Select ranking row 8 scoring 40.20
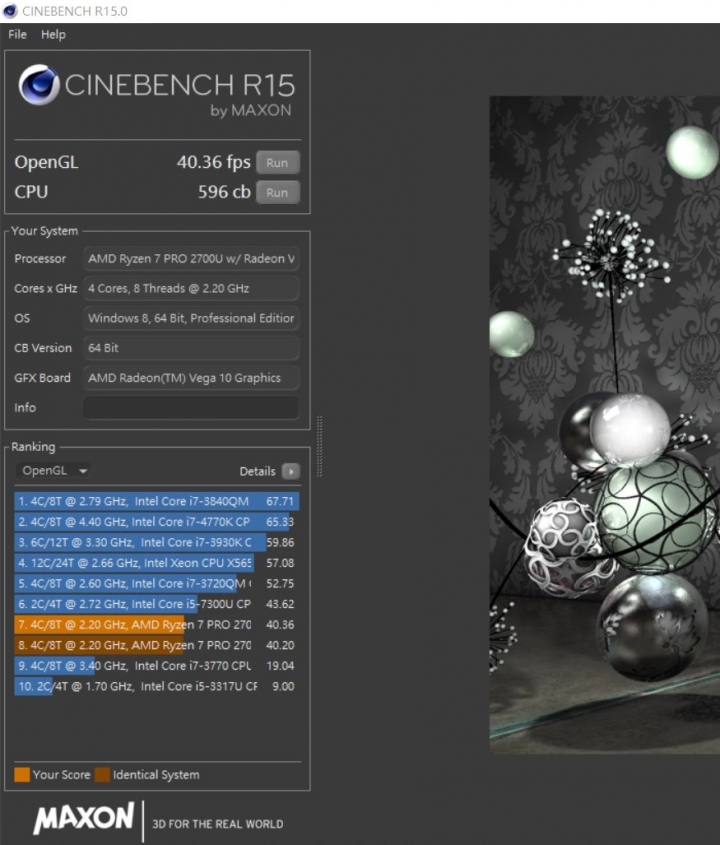720x845 pixels. click(156, 645)
